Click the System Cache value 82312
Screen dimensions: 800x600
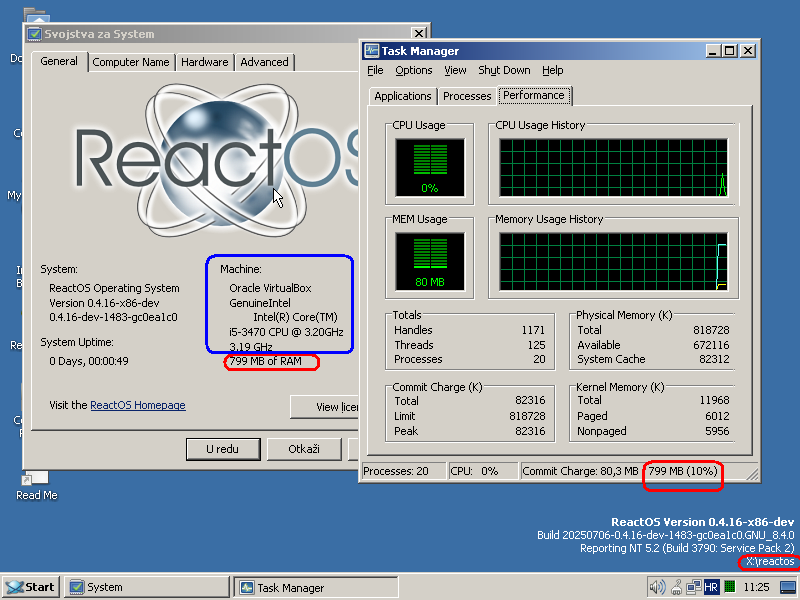(714, 359)
